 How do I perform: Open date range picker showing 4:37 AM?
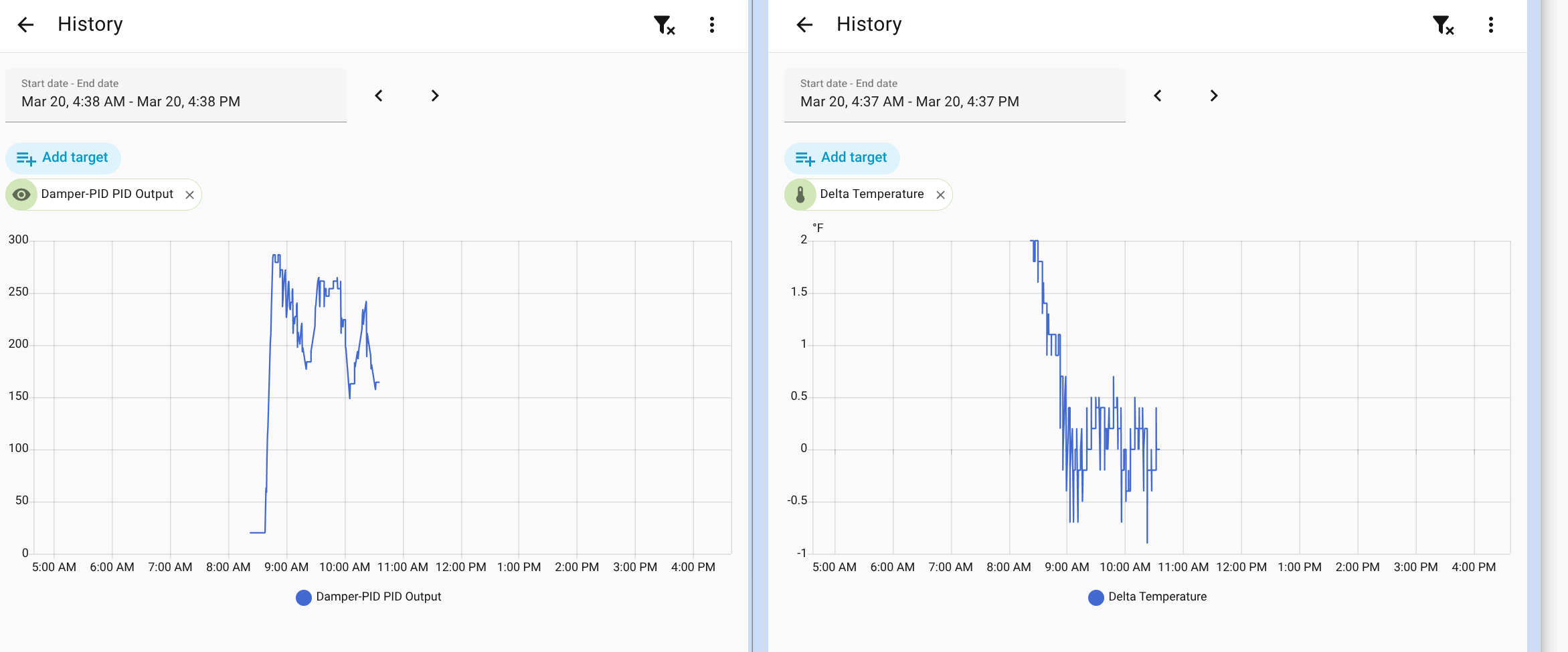955,95
